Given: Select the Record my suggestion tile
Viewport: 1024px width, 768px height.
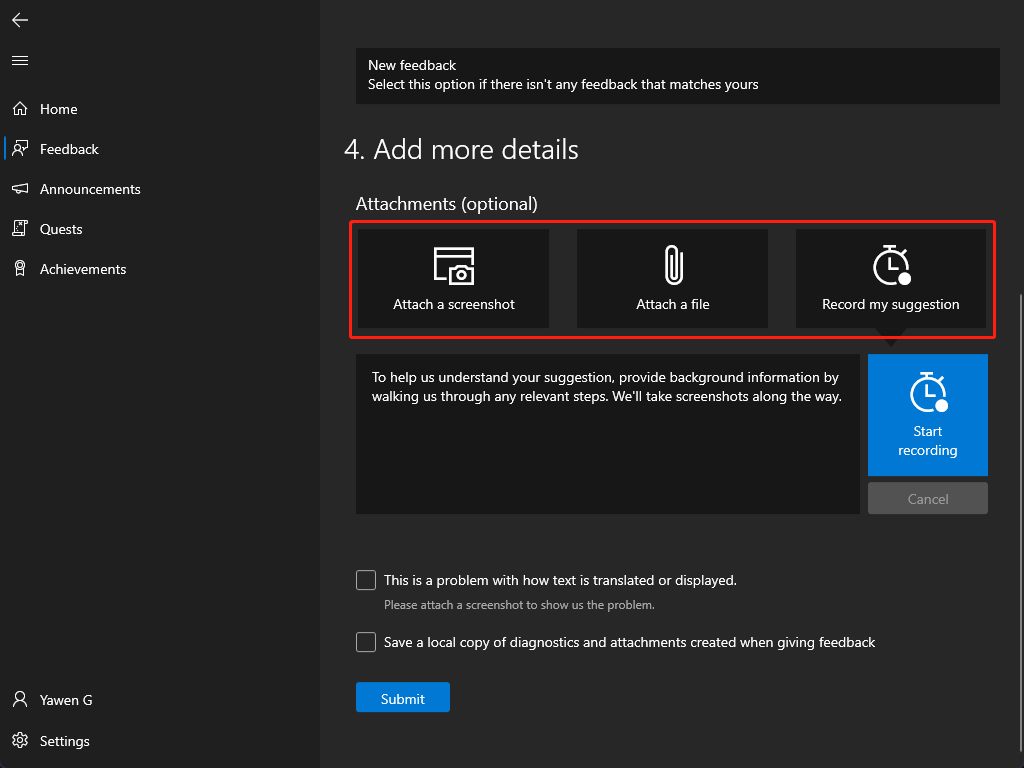Looking at the screenshot, I should coord(890,278).
